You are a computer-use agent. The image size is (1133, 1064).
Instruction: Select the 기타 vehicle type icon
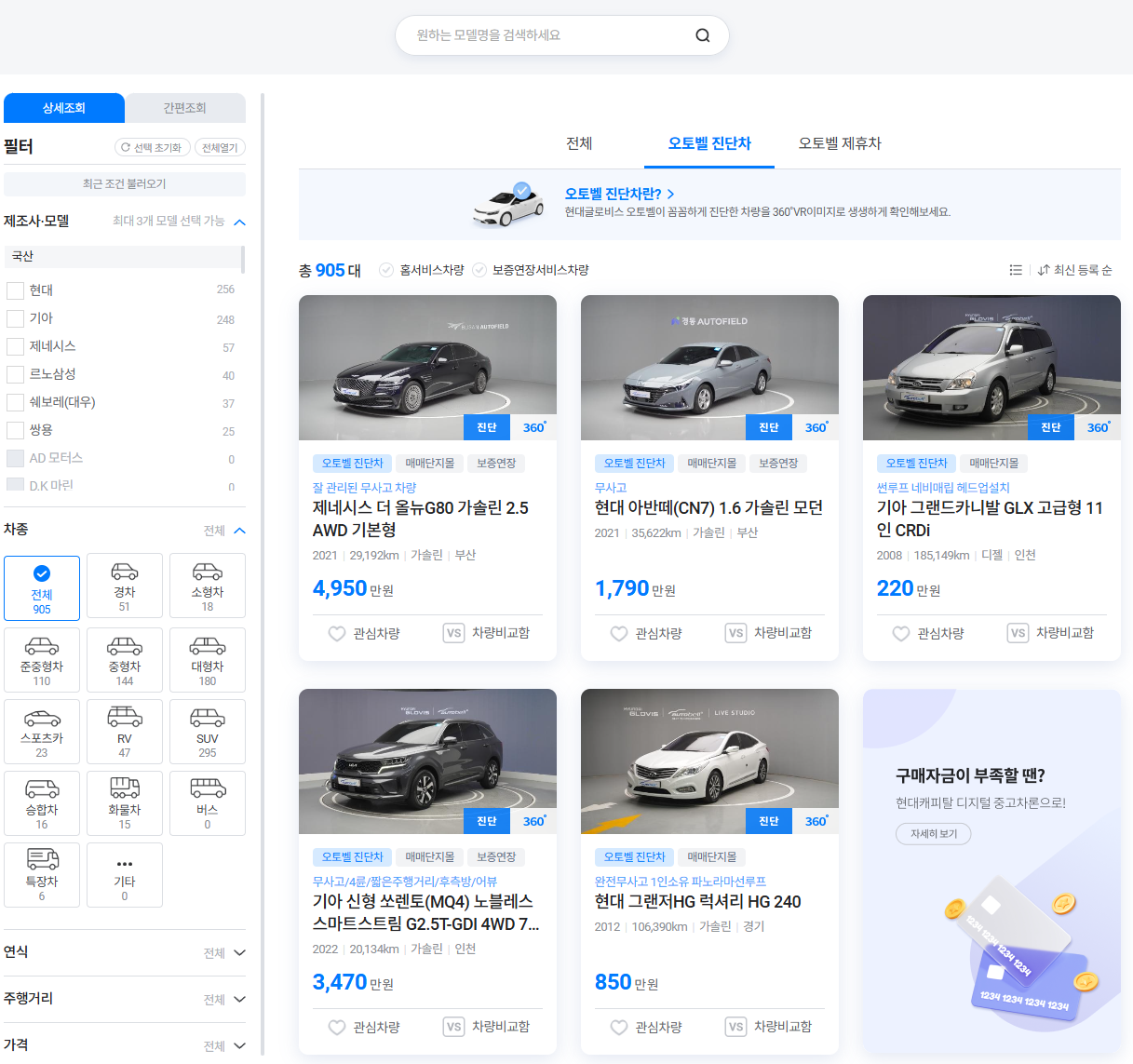(x=125, y=875)
